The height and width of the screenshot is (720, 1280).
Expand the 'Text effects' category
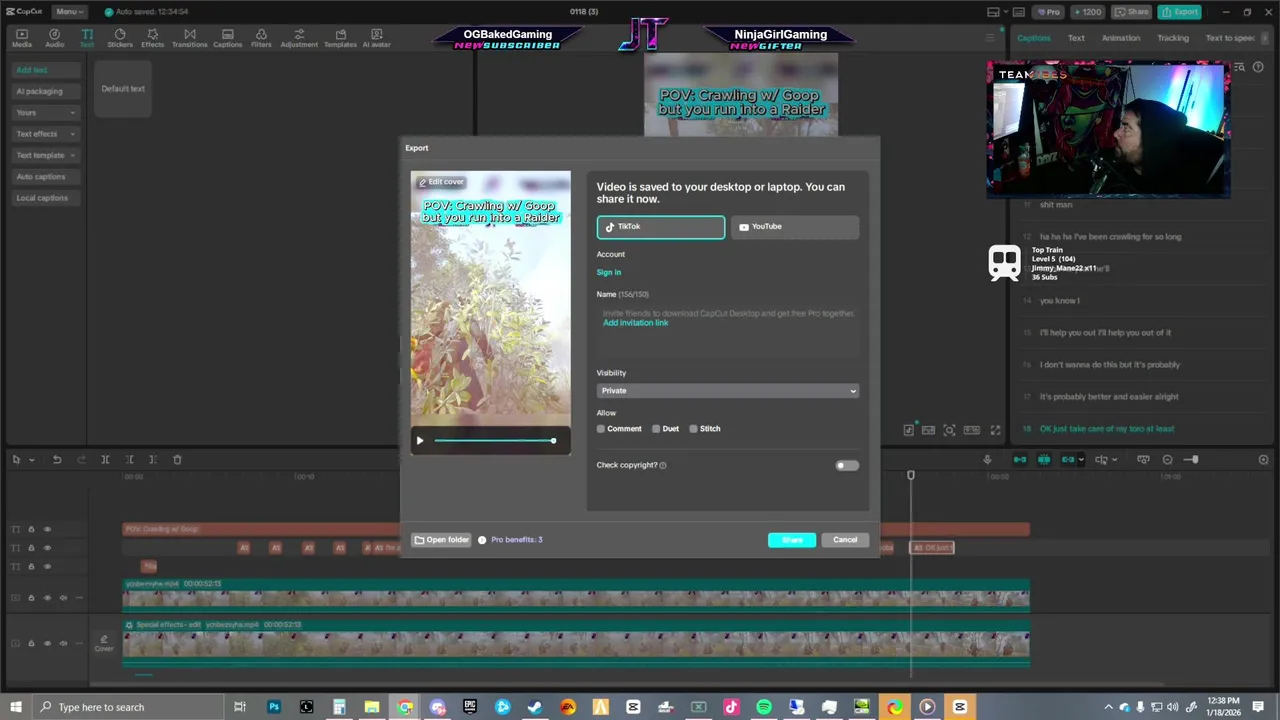[45, 134]
